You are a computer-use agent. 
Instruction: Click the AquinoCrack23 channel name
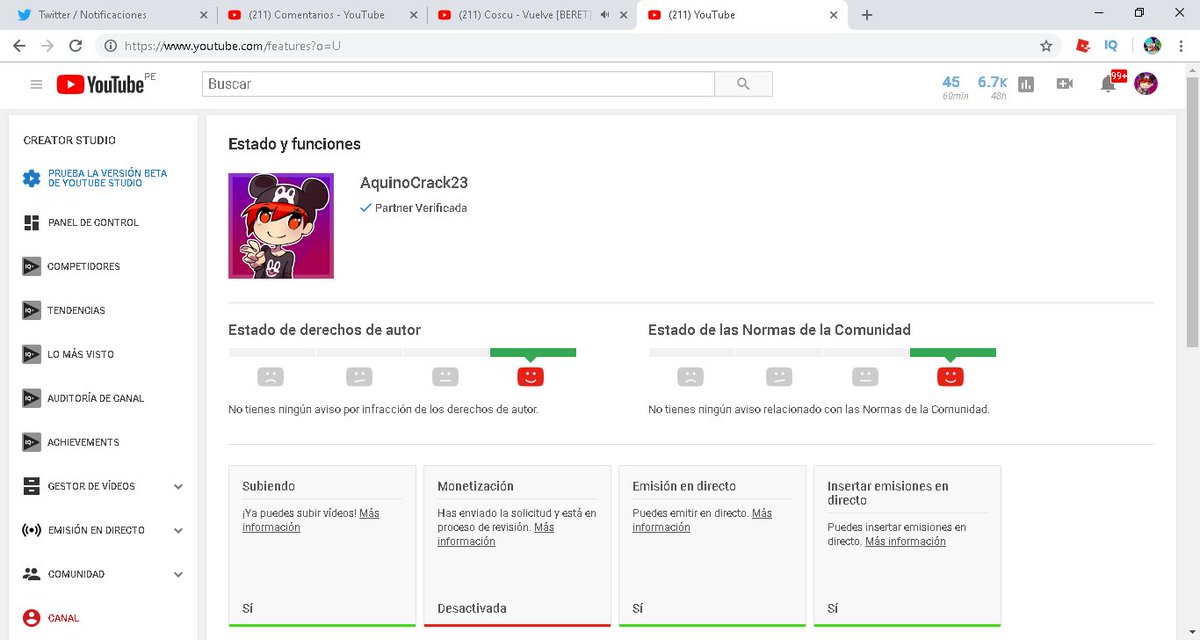coord(414,183)
